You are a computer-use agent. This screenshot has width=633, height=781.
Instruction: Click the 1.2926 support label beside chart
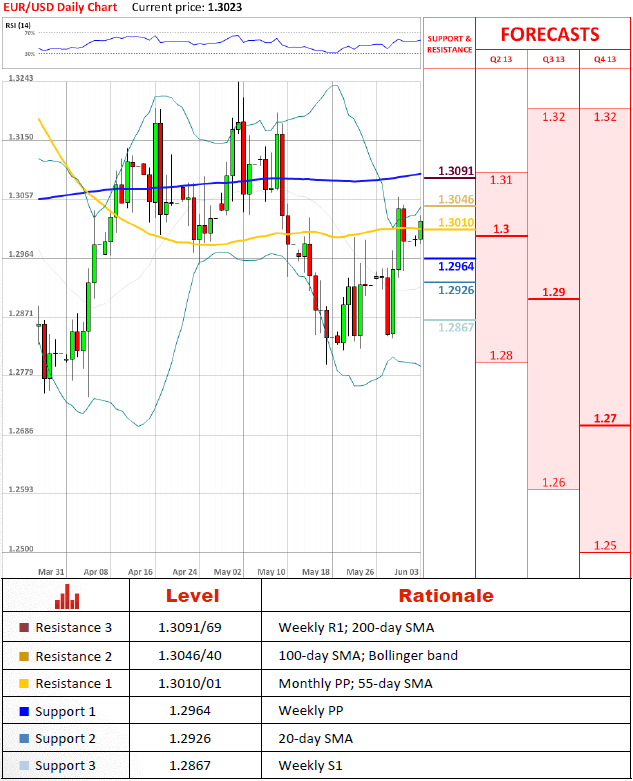[x=456, y=290]
